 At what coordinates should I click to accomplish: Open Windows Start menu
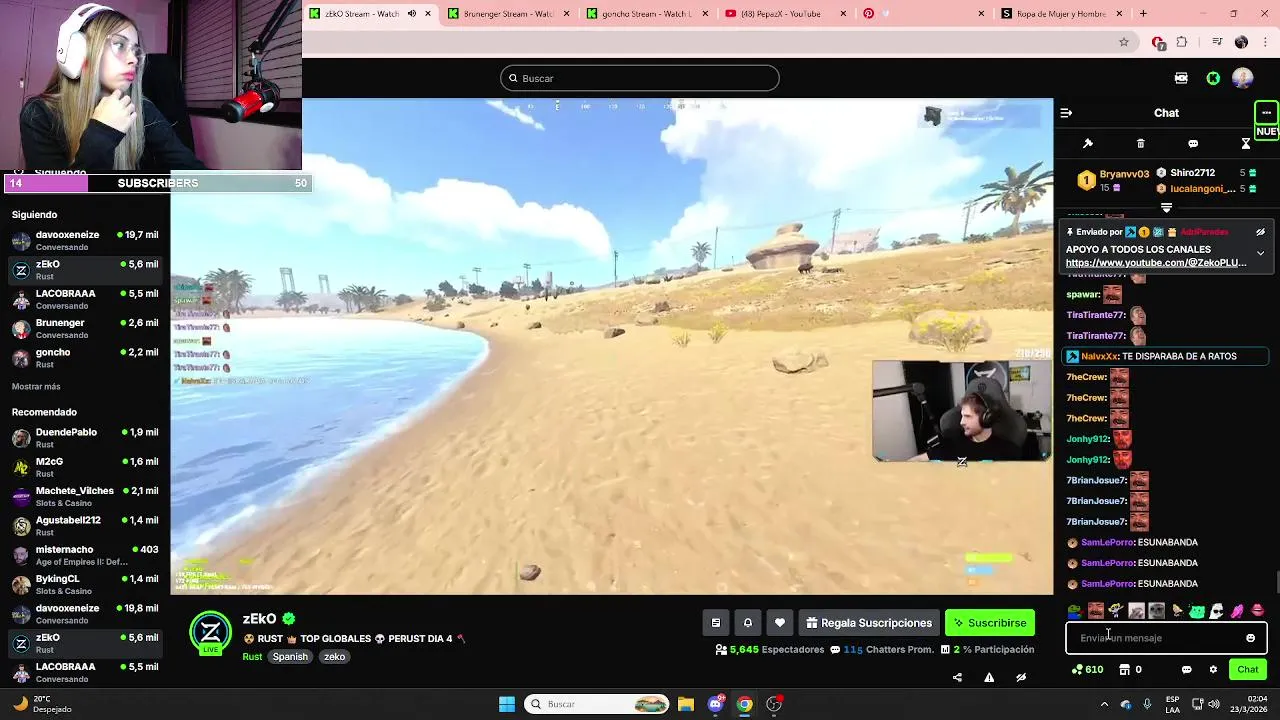pos(507,704)
